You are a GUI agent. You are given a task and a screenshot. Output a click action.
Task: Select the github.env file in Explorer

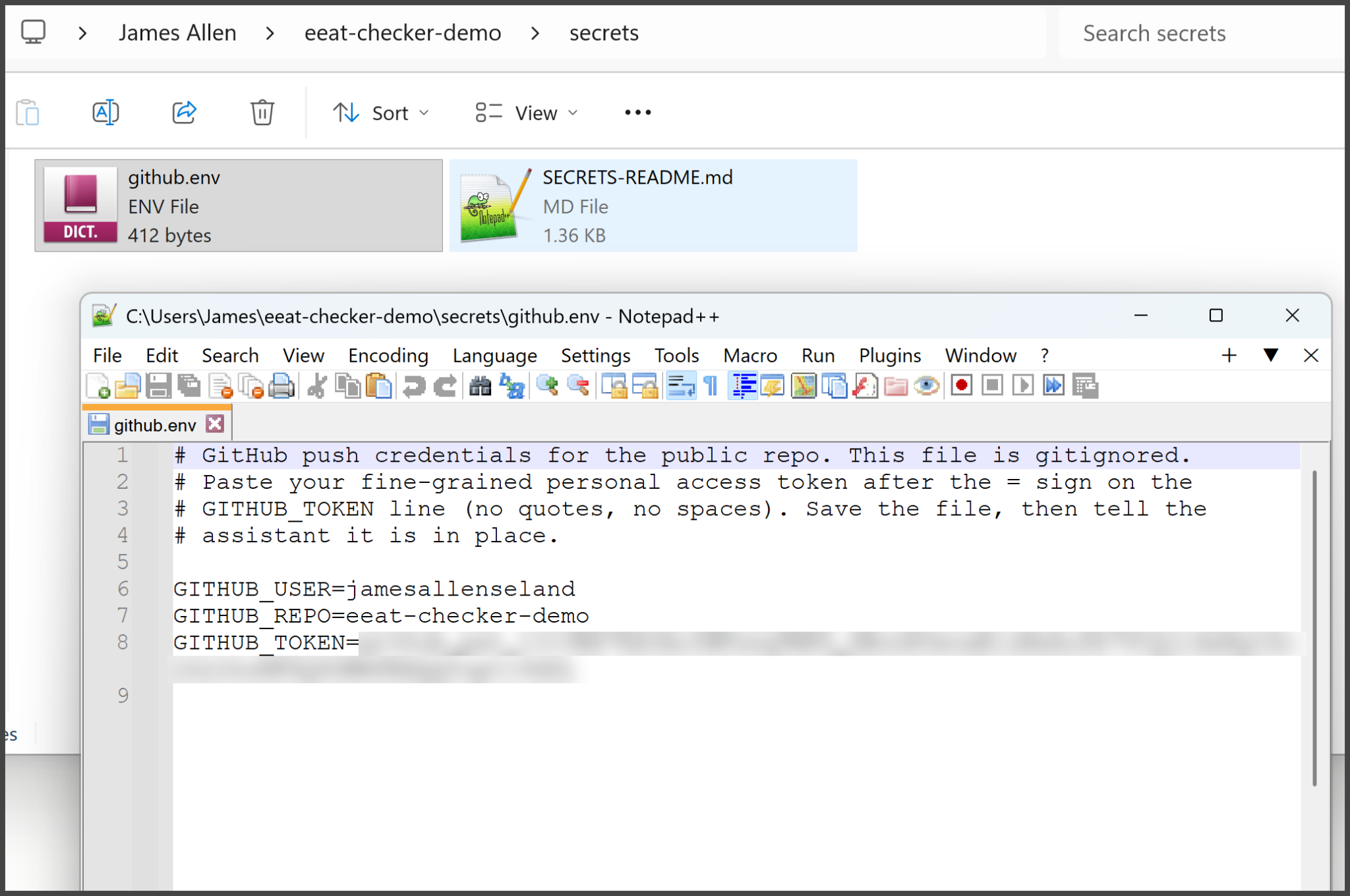tap(239, 206)
